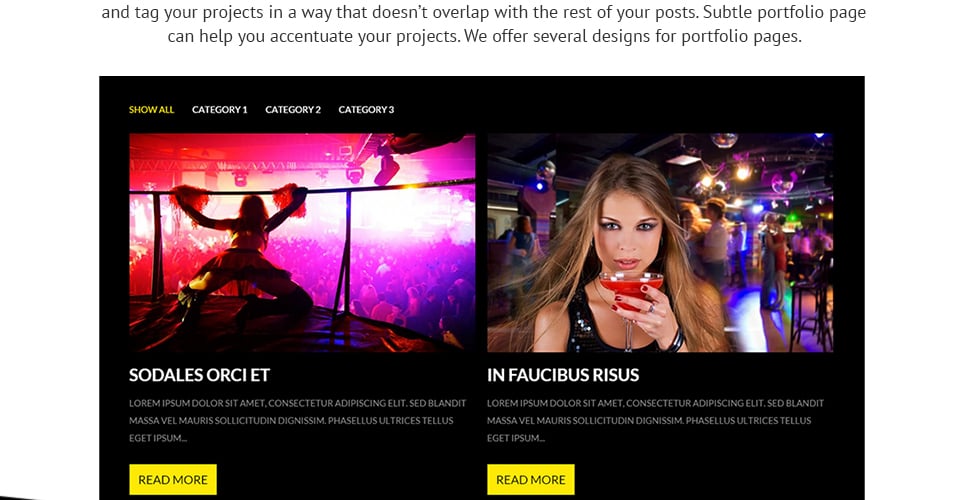Click the excerpt text under In Faucibus Risus
This screenshot has width=965, height=500.
(655, 421)
